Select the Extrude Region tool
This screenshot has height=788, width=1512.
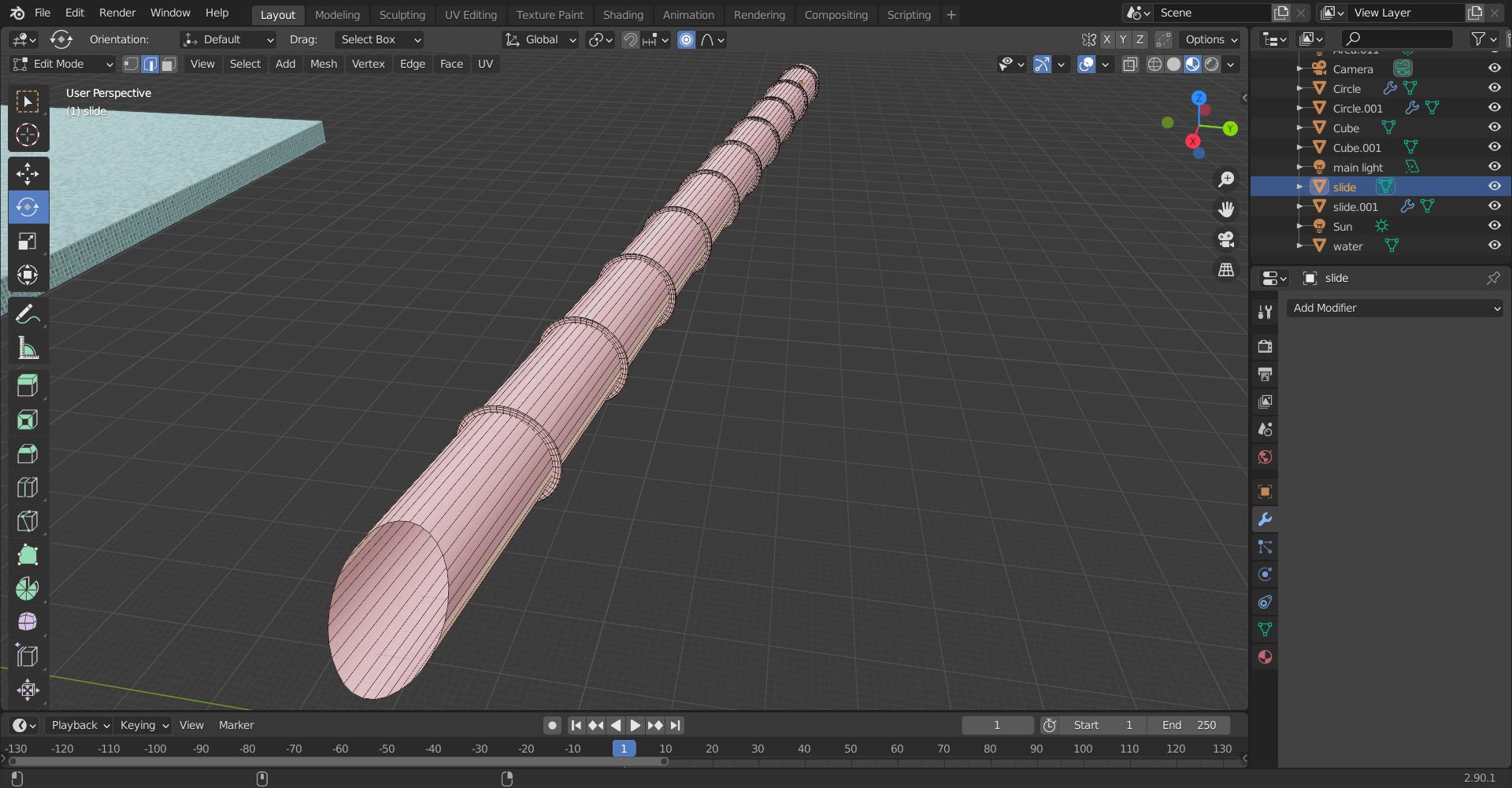point(28,386)
